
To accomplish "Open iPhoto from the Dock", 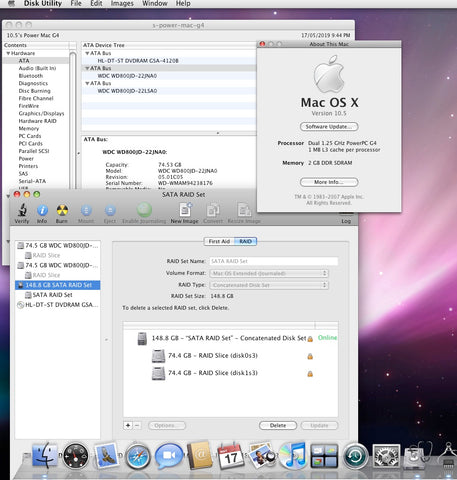I will 262,456.
